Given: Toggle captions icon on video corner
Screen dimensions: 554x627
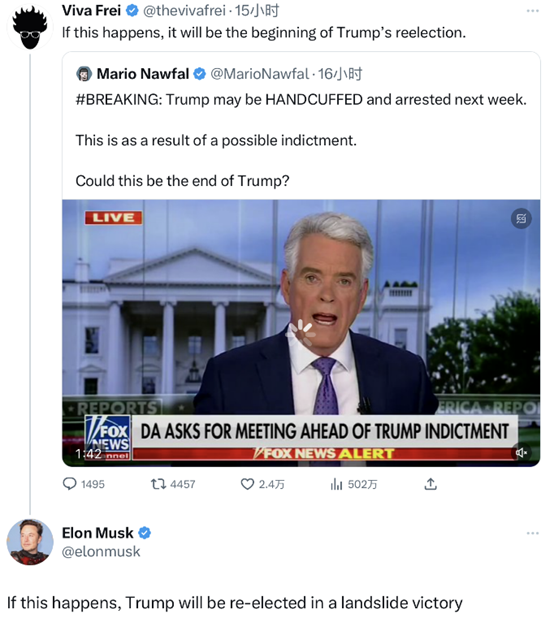Looking at the screenshot, I should coord(521,218).
